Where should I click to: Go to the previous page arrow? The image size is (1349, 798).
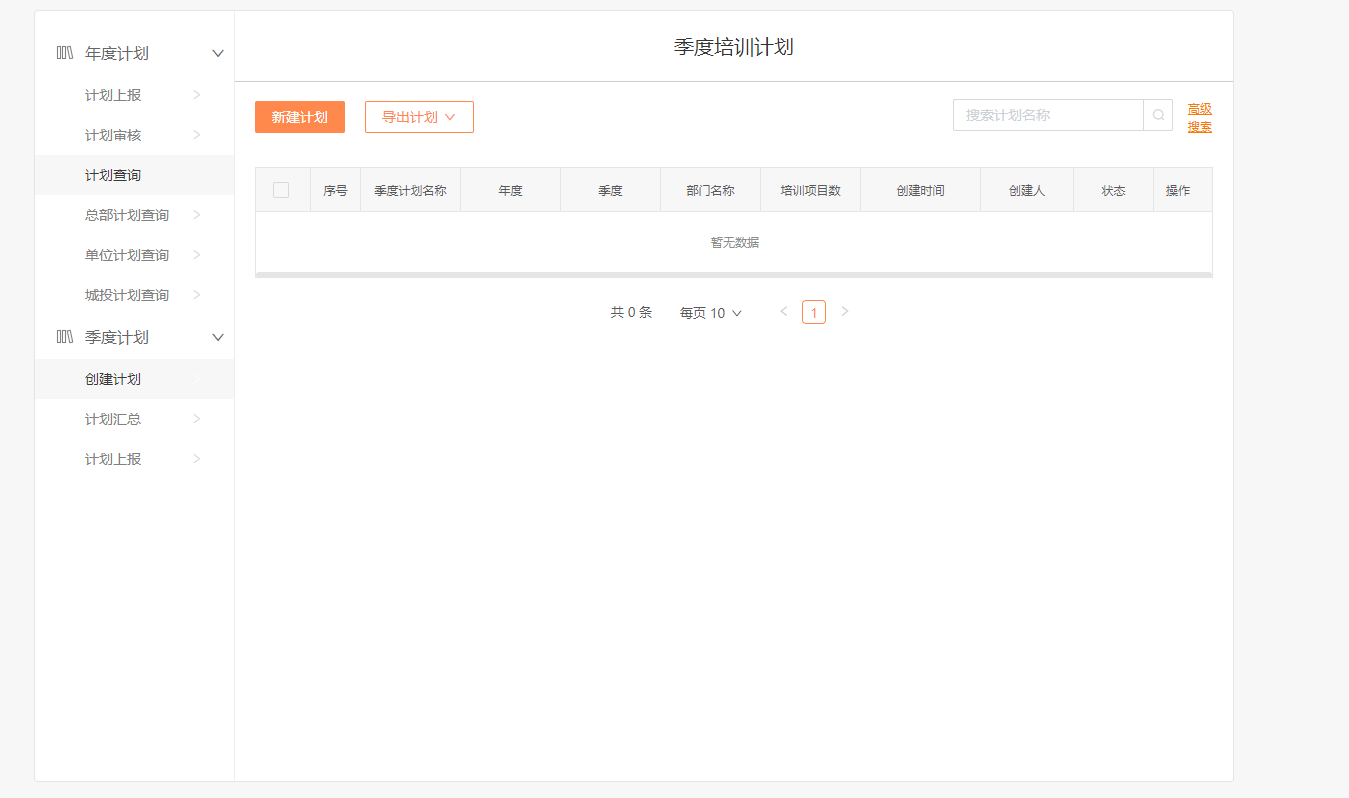[784, 312]
